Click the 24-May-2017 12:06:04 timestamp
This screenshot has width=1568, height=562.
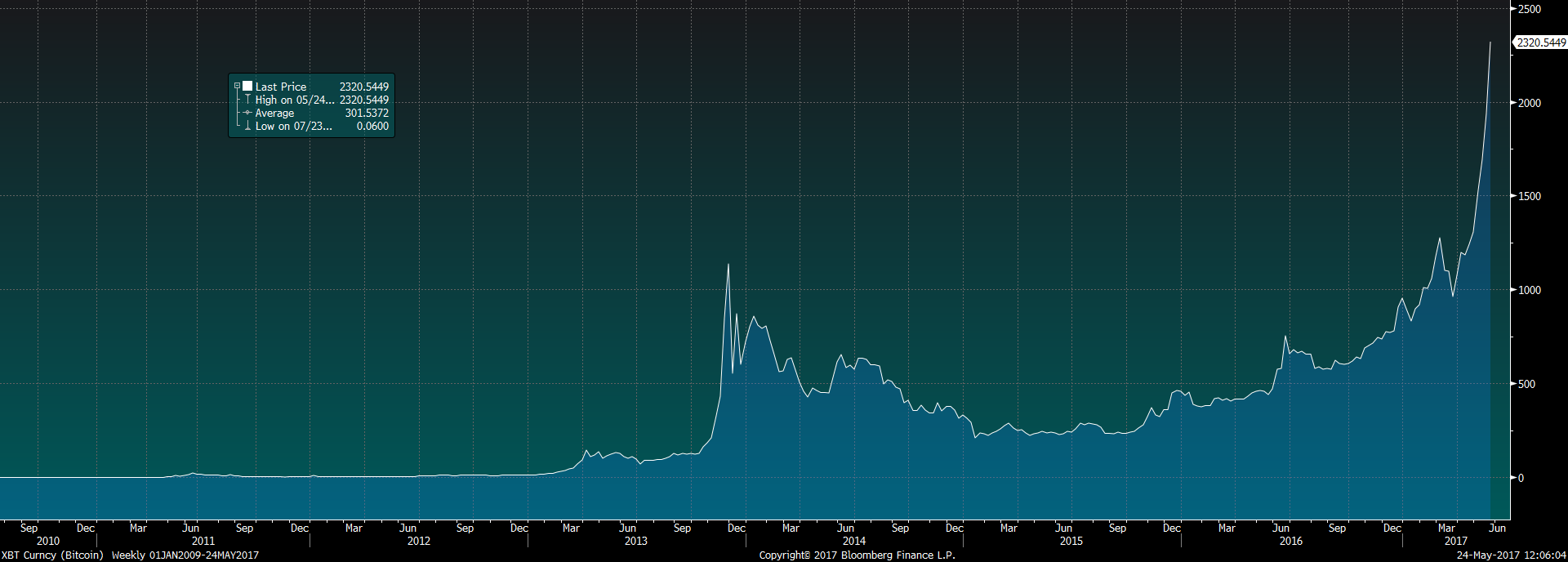[1511, 555]
